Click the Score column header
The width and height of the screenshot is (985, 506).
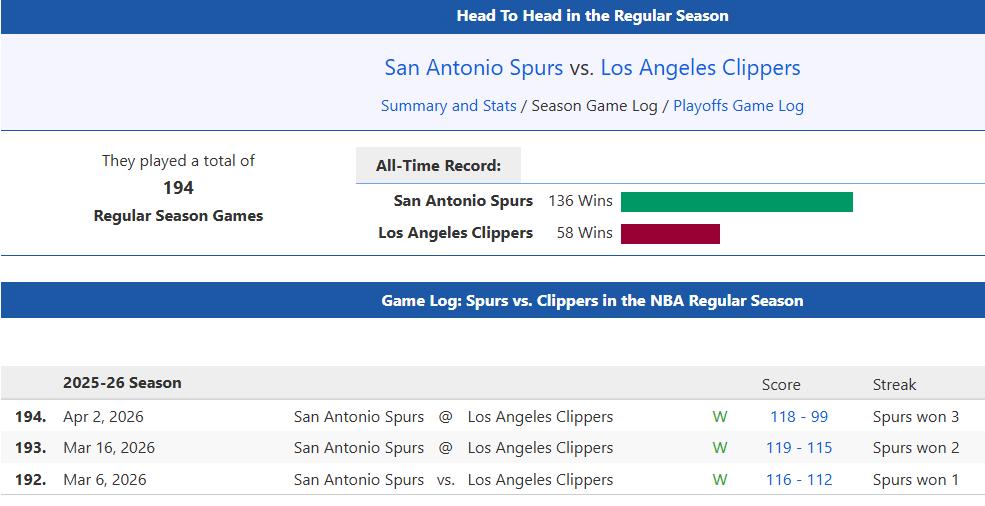tap(780, 385)
